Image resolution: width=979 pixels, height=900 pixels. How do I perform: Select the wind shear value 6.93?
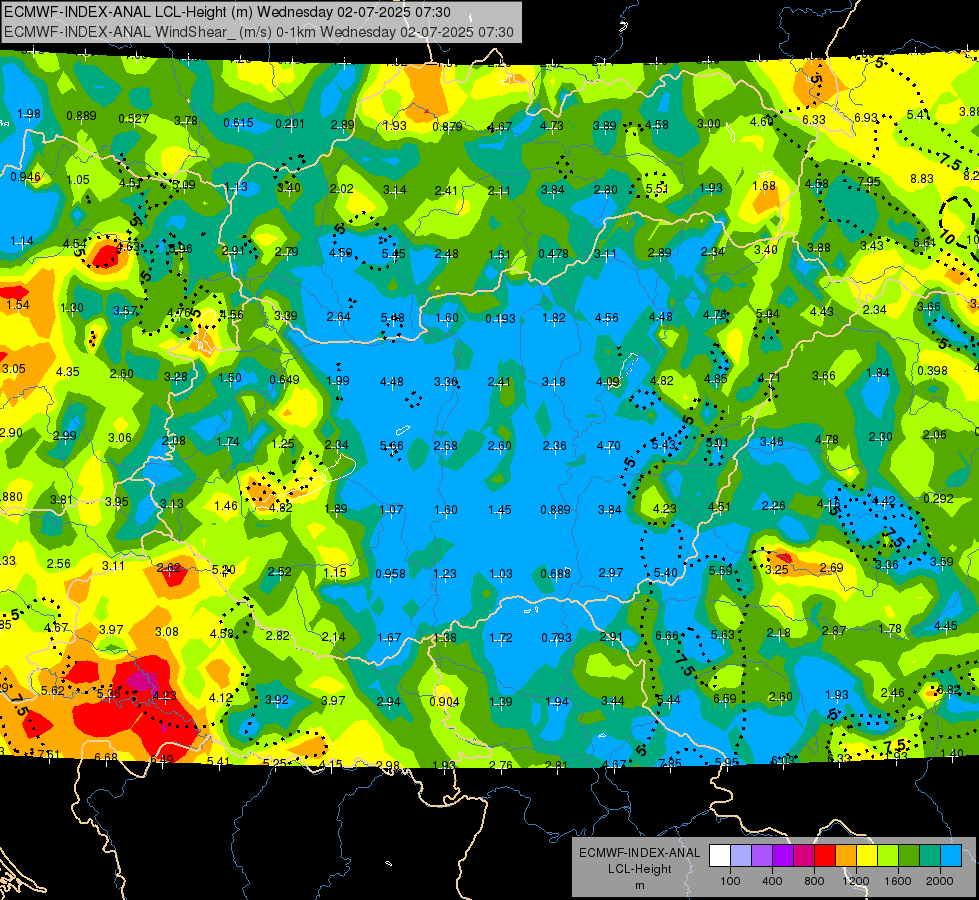(866, 117)
